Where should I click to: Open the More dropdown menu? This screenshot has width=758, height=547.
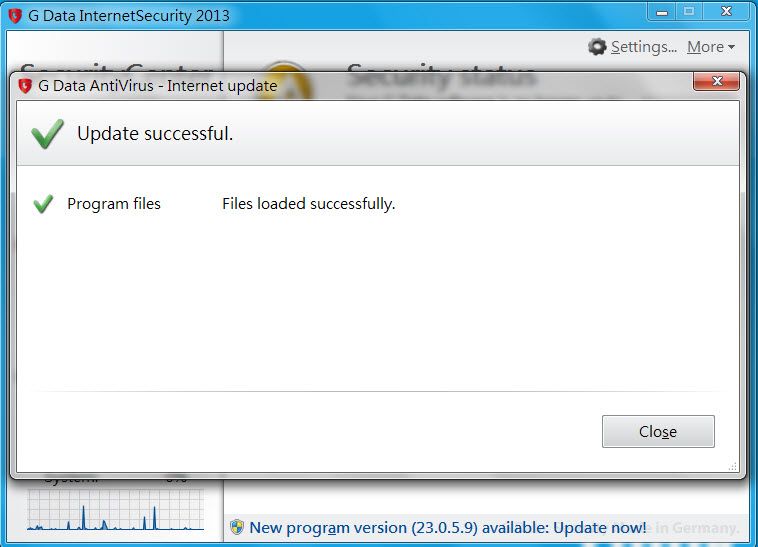711,47
